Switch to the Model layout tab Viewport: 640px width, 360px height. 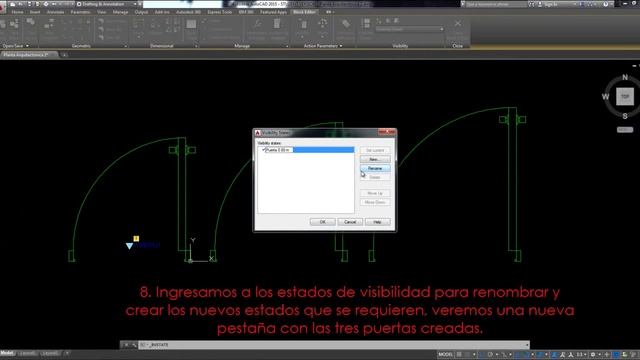7,353
